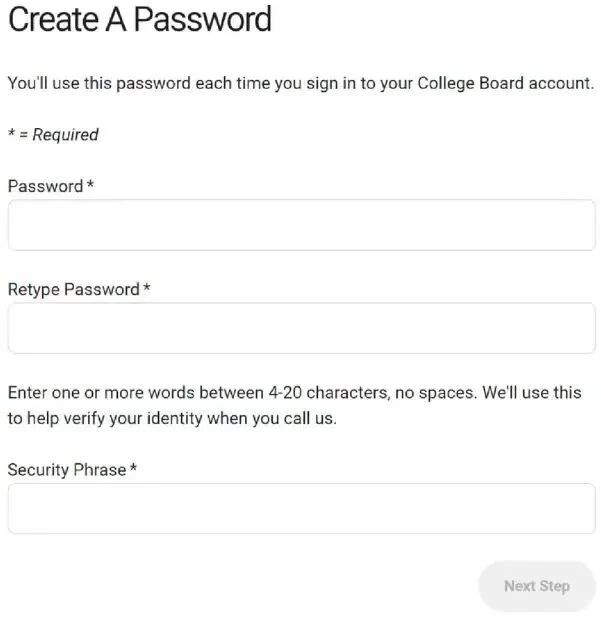The width and height of the screenshot is (601, 618).
Task: Focus the Retype Password text box
Action: click(301, 328)
